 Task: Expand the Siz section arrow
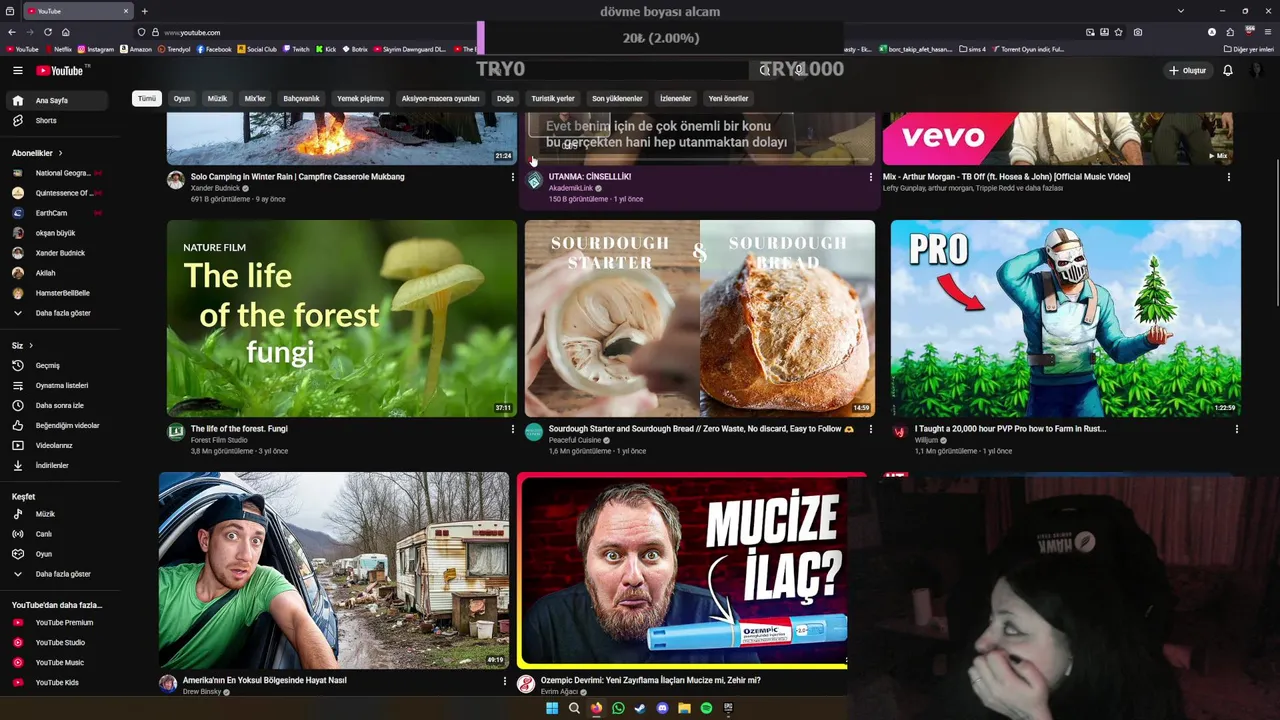(x=31, y=346)
